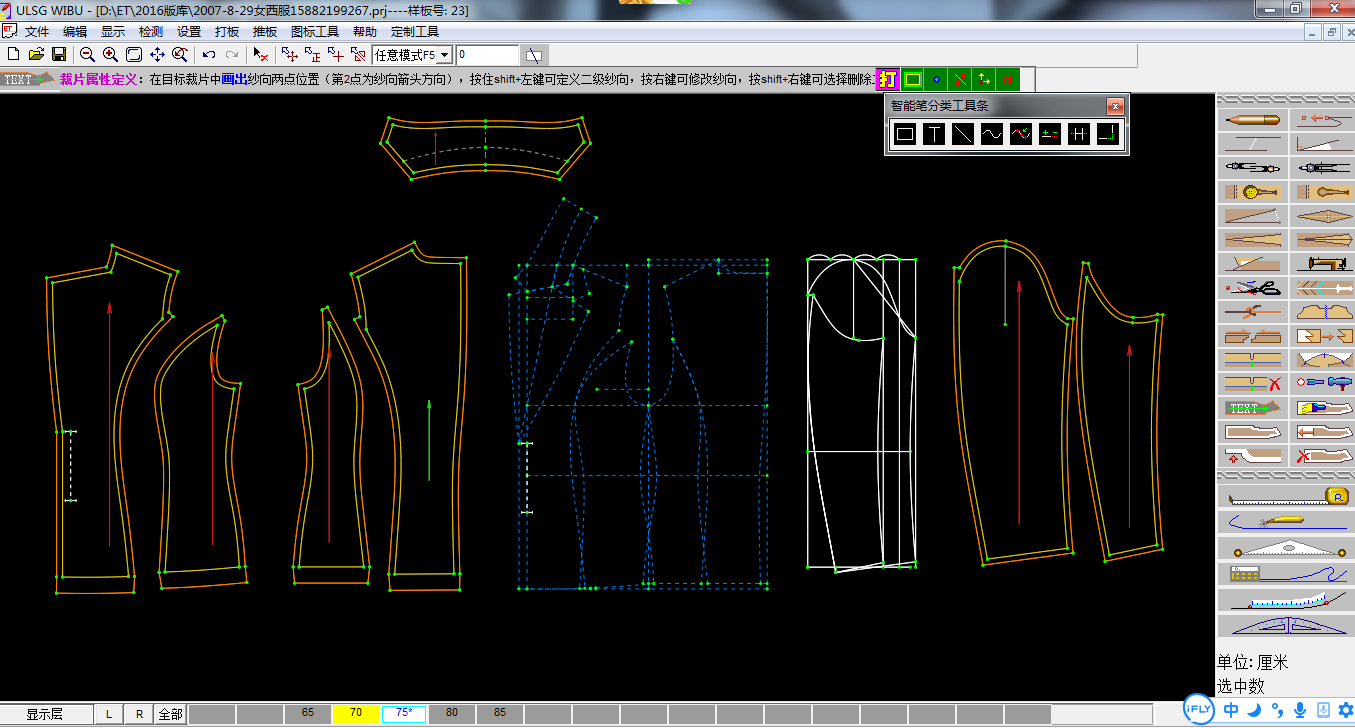Close the 智能笔分类工具条 floating panel
This screenshot has height=728, width=1355.
pyautogui.click(x=1114, y=106)
